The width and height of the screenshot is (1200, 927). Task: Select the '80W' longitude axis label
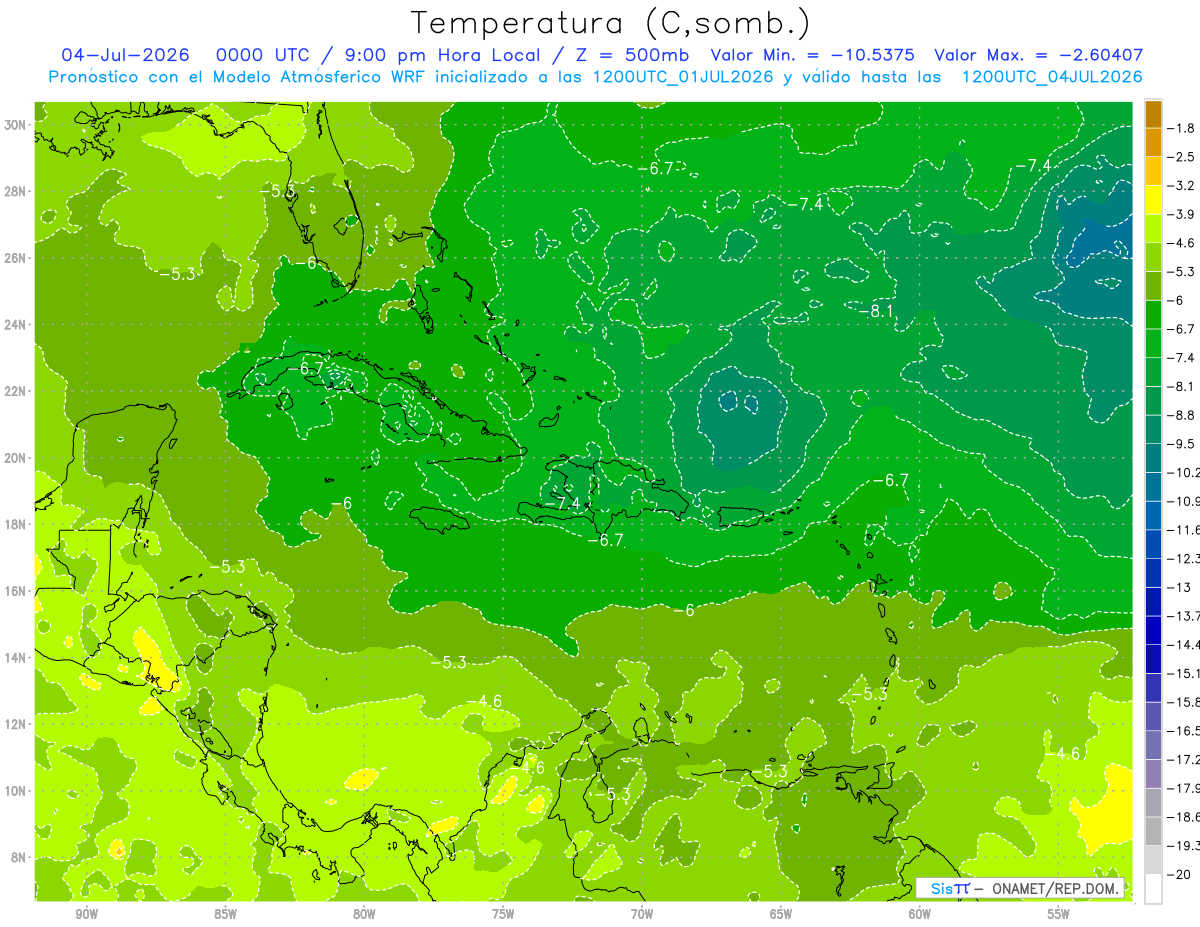[x=364, y=916]
